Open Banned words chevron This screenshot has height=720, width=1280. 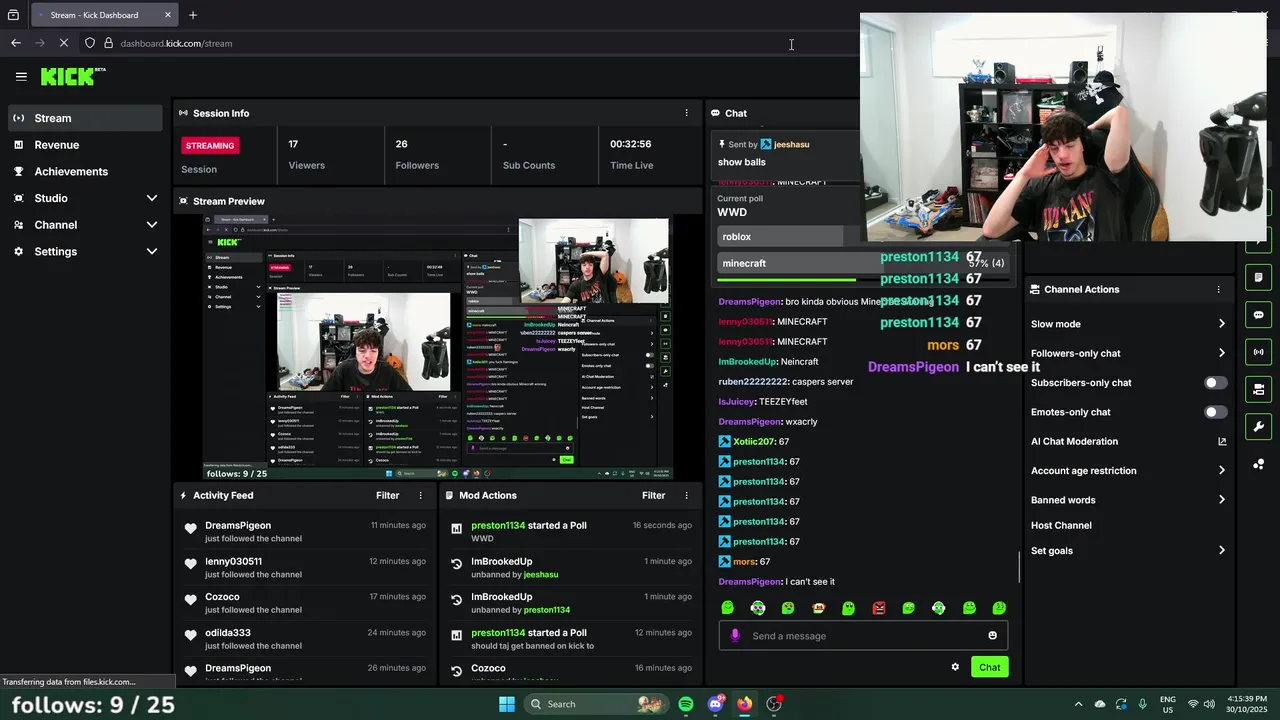(x=1221, y=500)
